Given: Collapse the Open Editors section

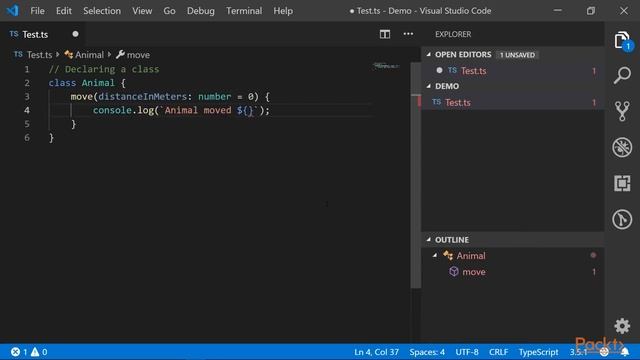Looking at the screenshot, I should point(429,54).
